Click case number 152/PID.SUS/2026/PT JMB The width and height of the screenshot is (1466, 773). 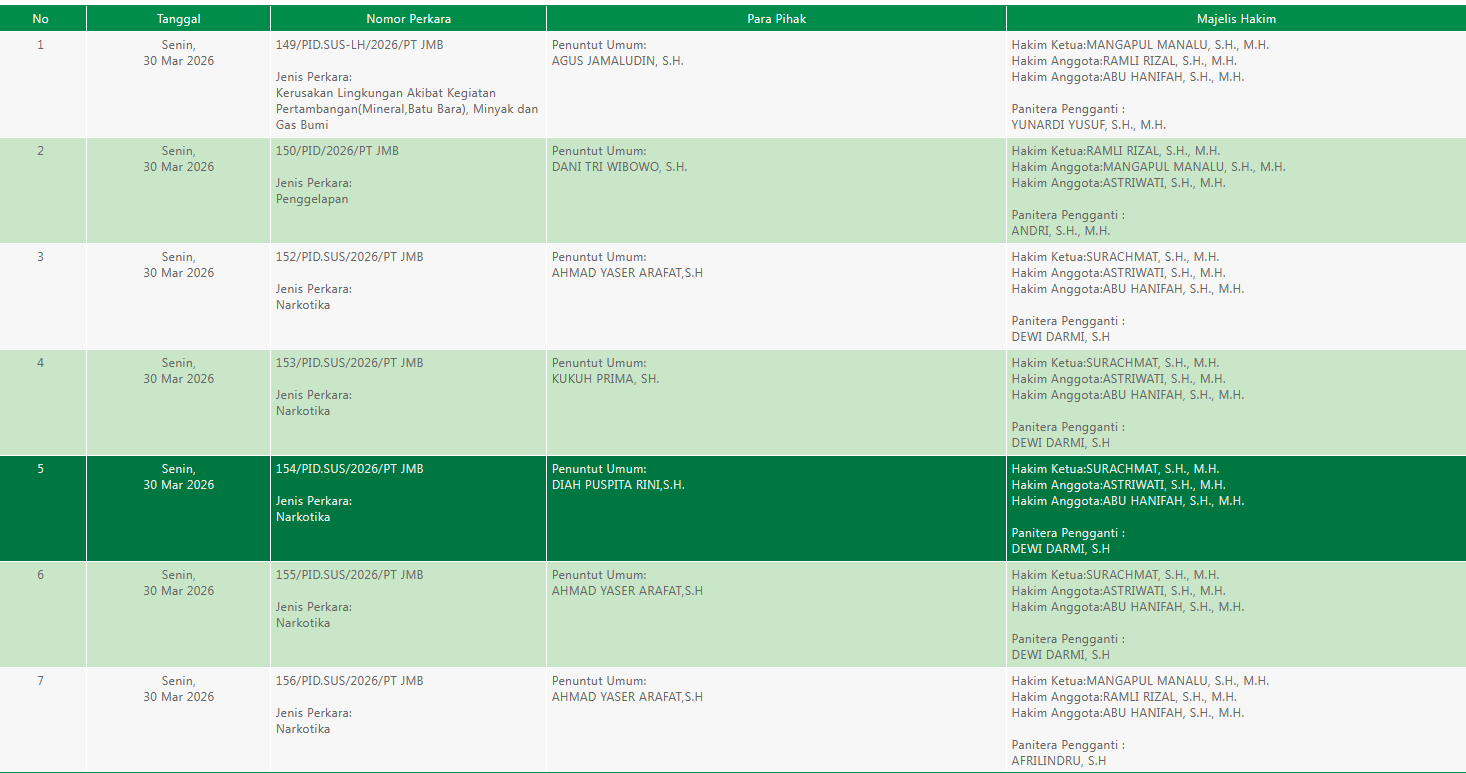tap(349, 257)
